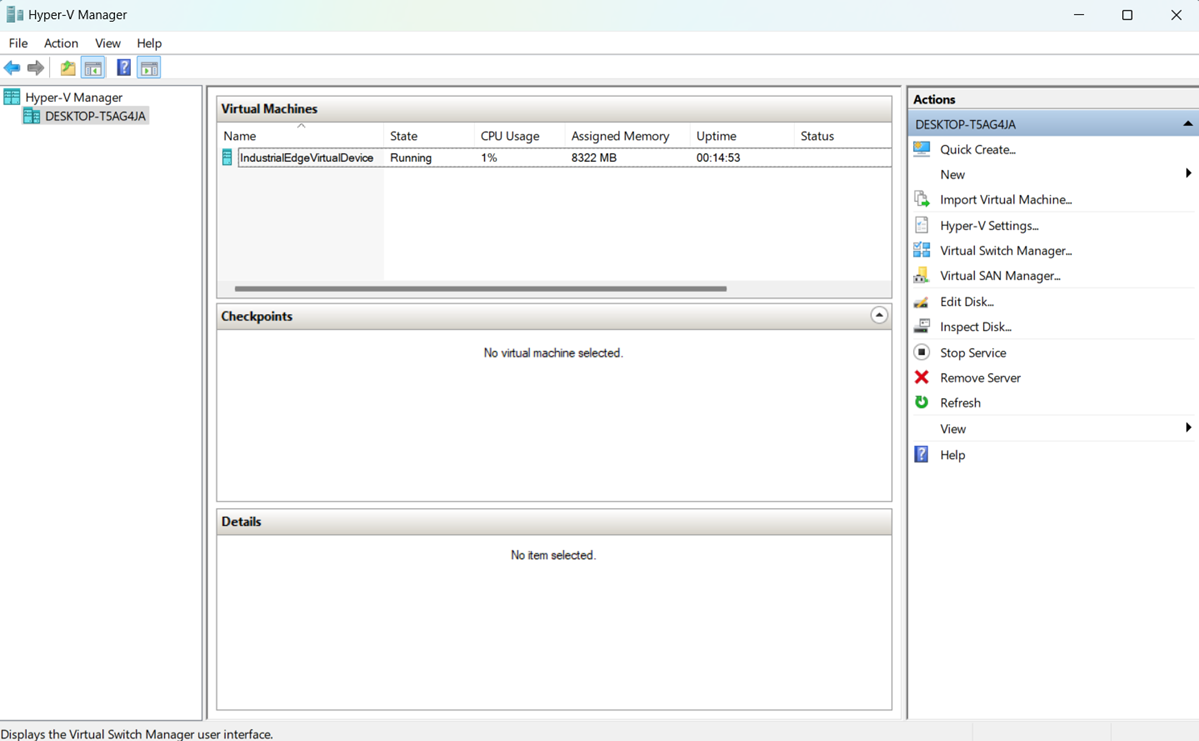Viewport: 1199px width, 741px height.
Task: Open the Virtual Switch Manager
Action: click(1005, 250)
